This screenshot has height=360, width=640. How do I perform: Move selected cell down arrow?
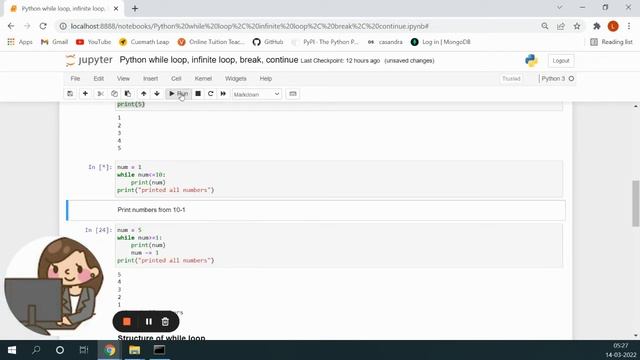[157, 94]
